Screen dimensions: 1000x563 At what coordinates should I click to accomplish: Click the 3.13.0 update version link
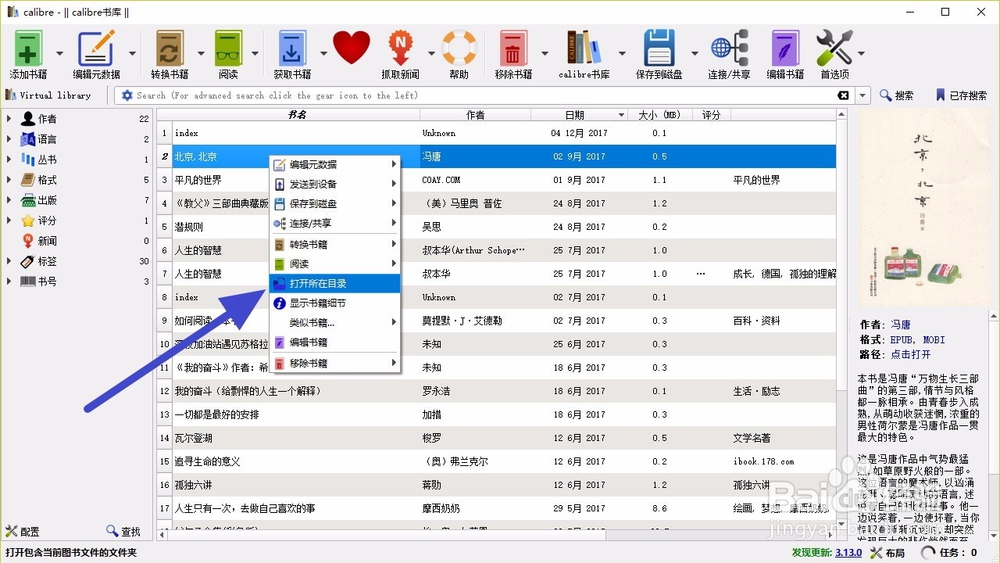848,552
